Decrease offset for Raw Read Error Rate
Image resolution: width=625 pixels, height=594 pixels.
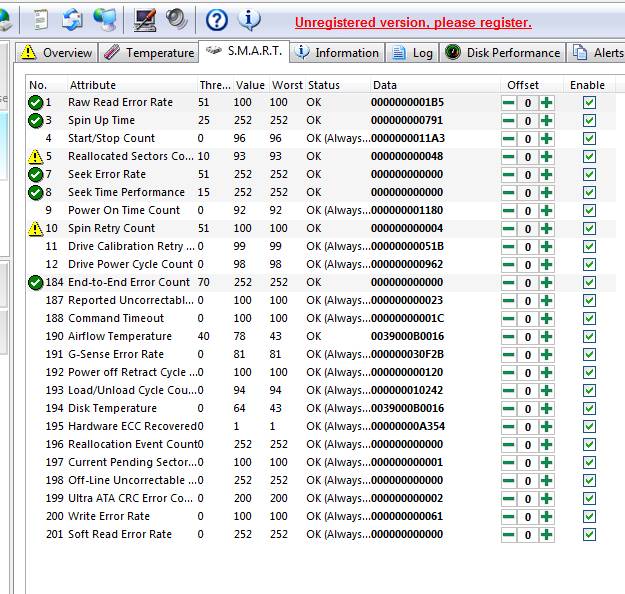(509, 103)
